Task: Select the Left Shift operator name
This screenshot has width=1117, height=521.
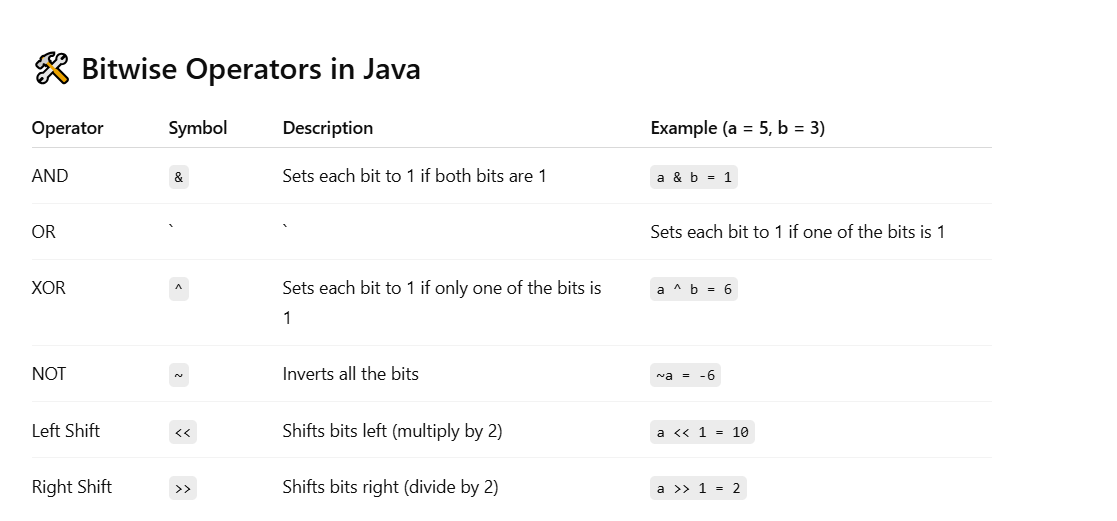Action: [66, 431]
